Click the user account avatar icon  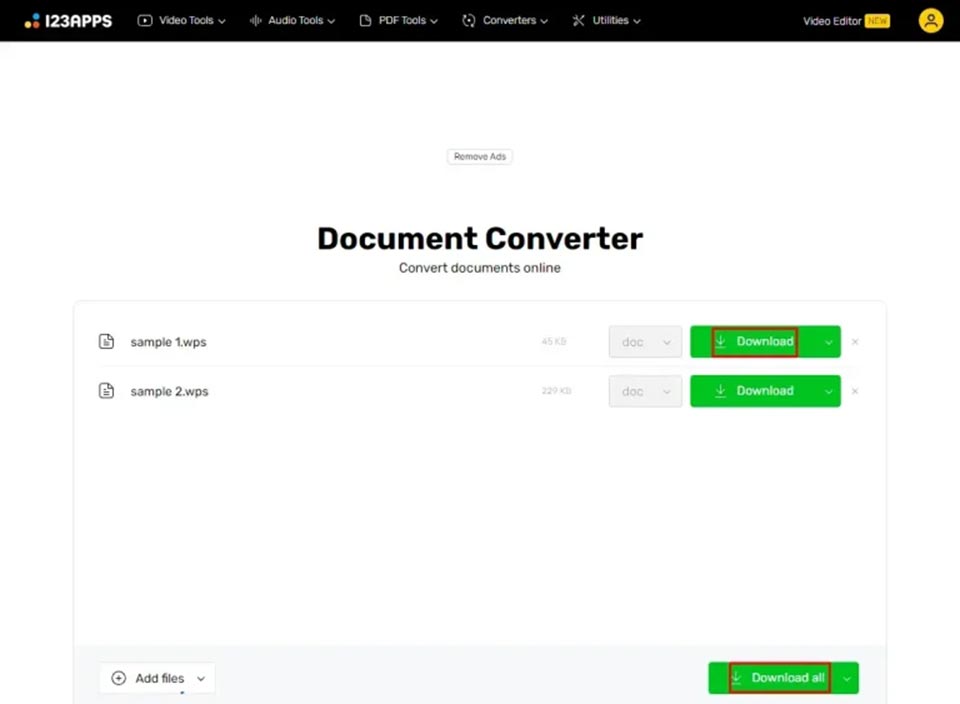click(931, 21)
